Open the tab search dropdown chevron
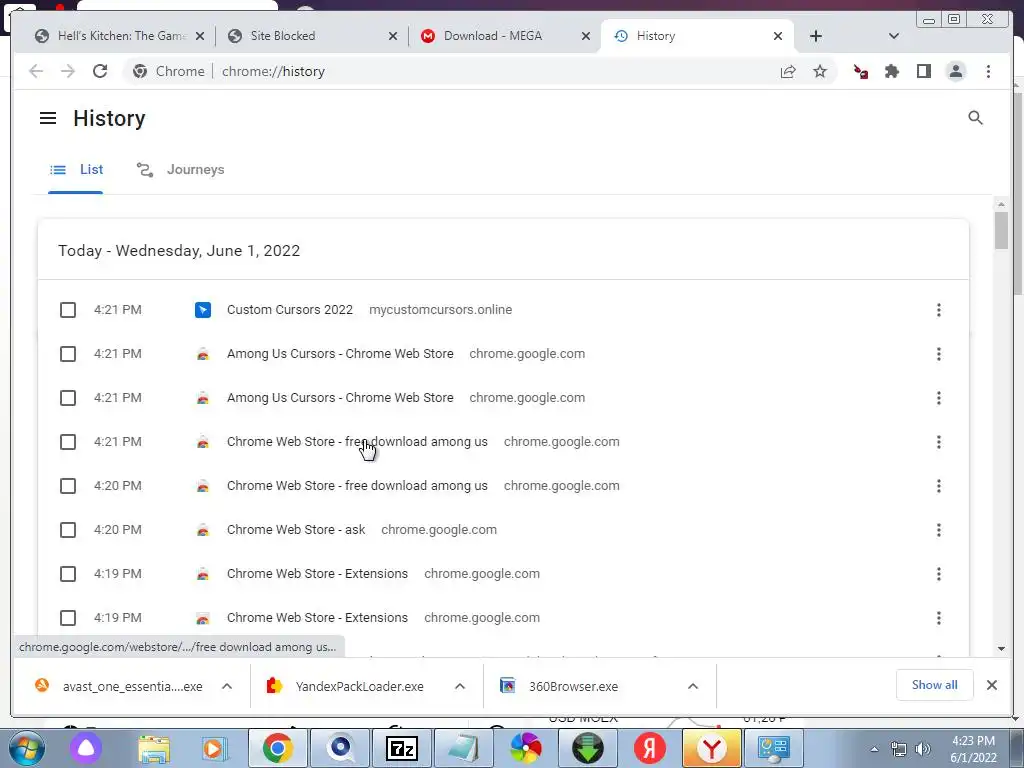1024x768 pixels. tap(894, 36)
